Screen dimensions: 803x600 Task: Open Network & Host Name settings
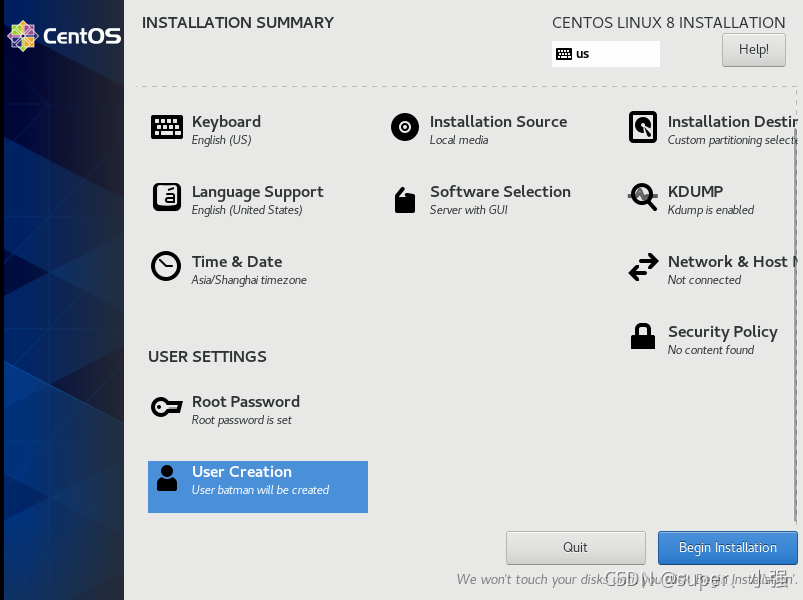coord(733,262)
